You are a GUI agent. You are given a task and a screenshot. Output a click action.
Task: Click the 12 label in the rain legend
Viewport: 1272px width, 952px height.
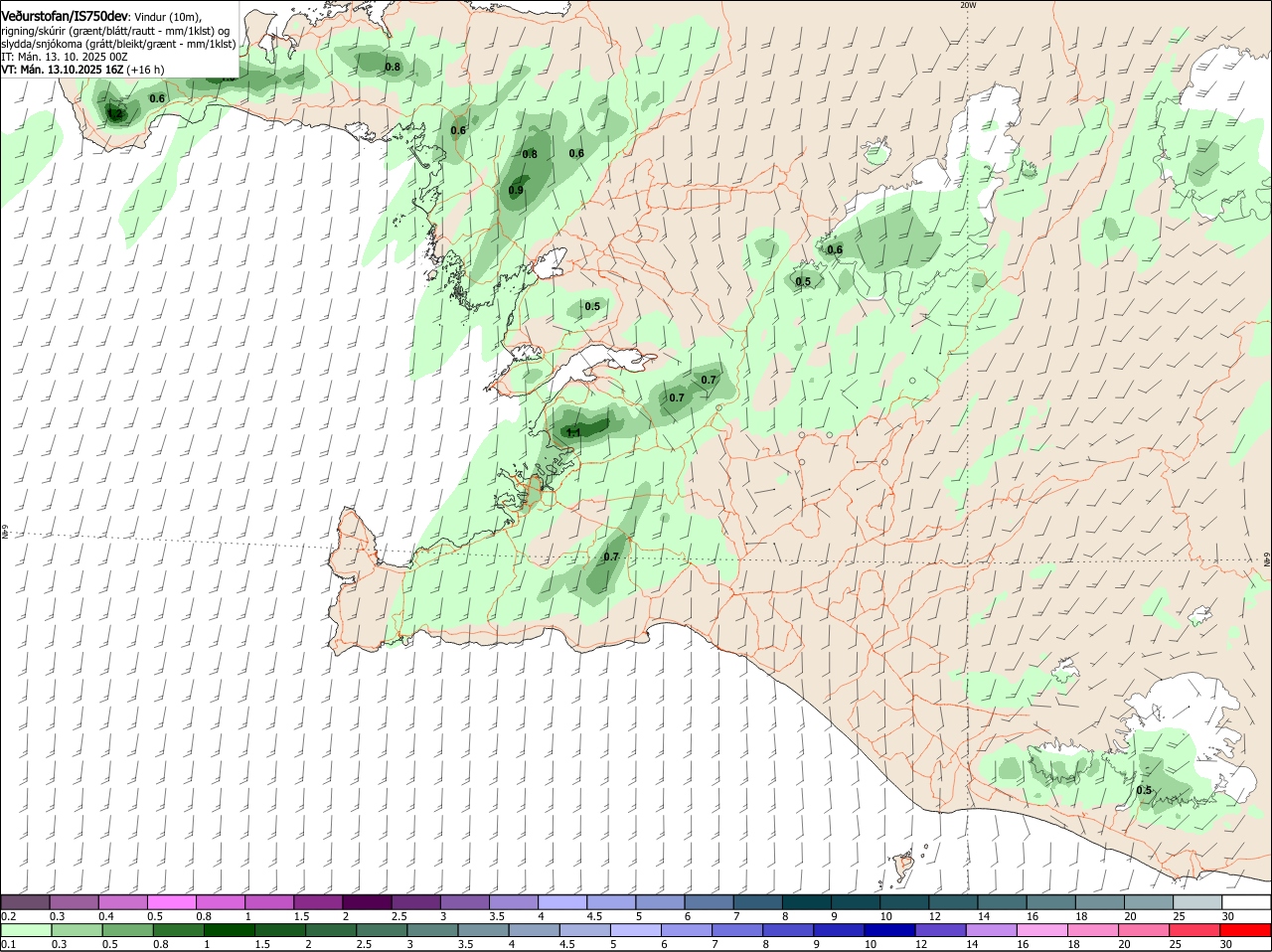click(x=921, y=944)
